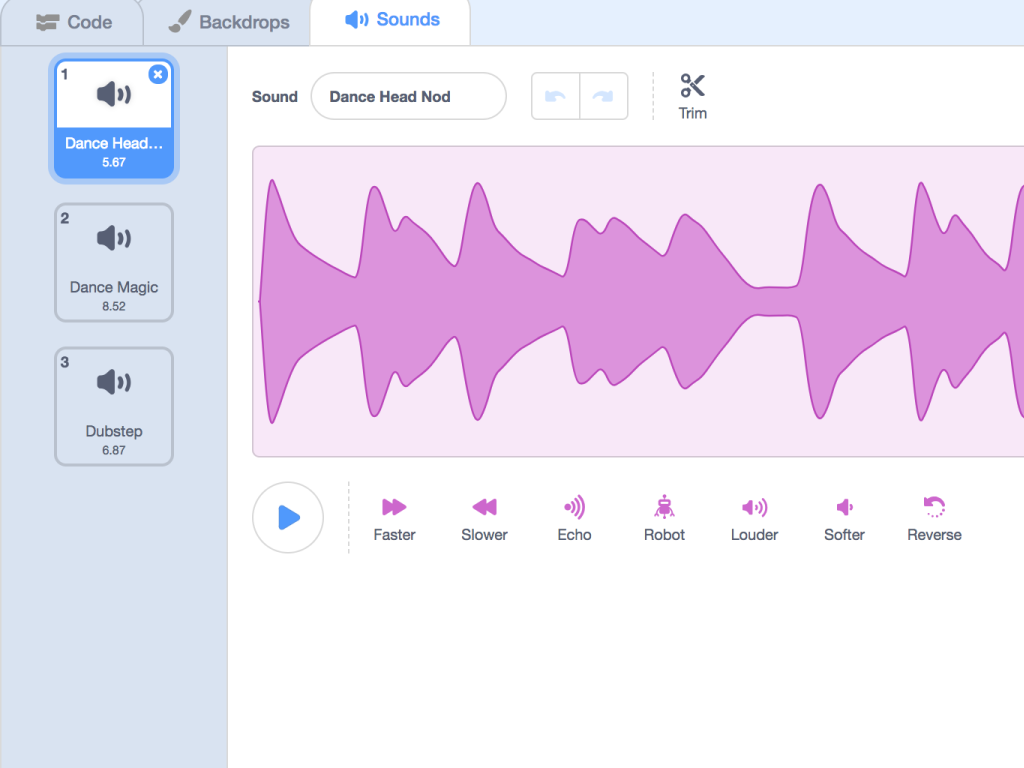Edit the sound name field

(409, 97)
